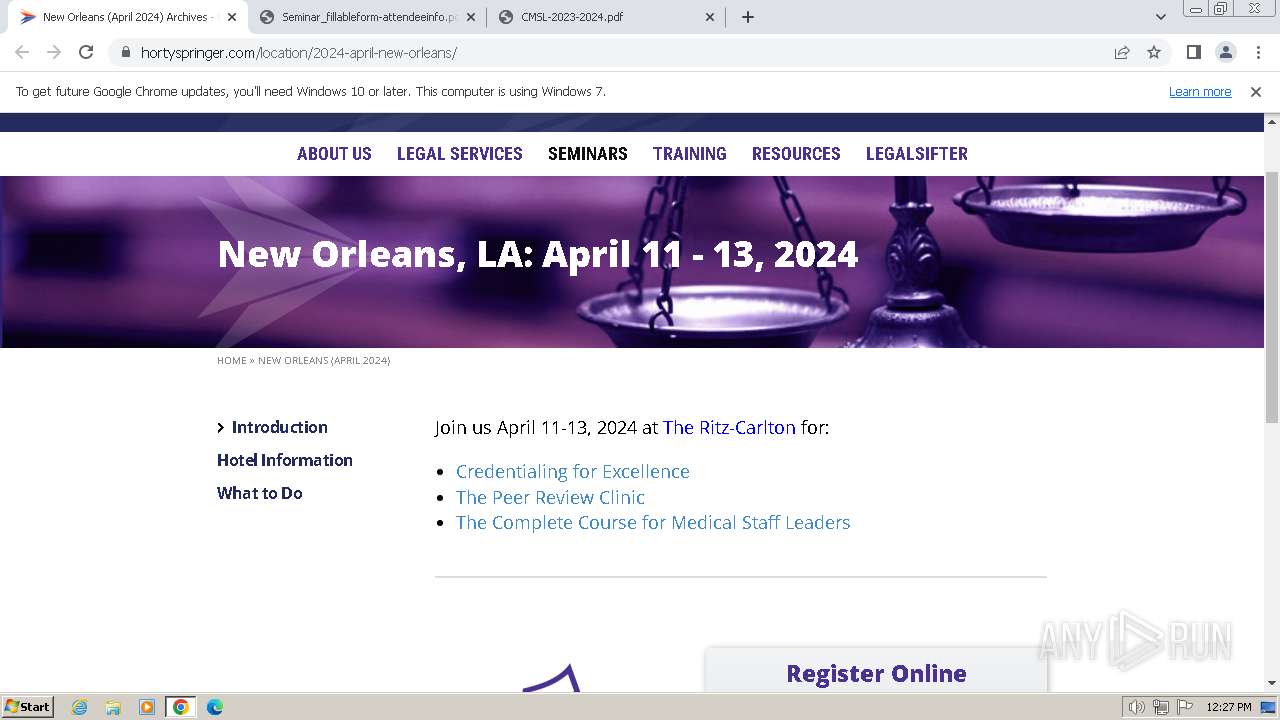
Task: Open the Legal Services menu
Action: [x=460, y=154]
